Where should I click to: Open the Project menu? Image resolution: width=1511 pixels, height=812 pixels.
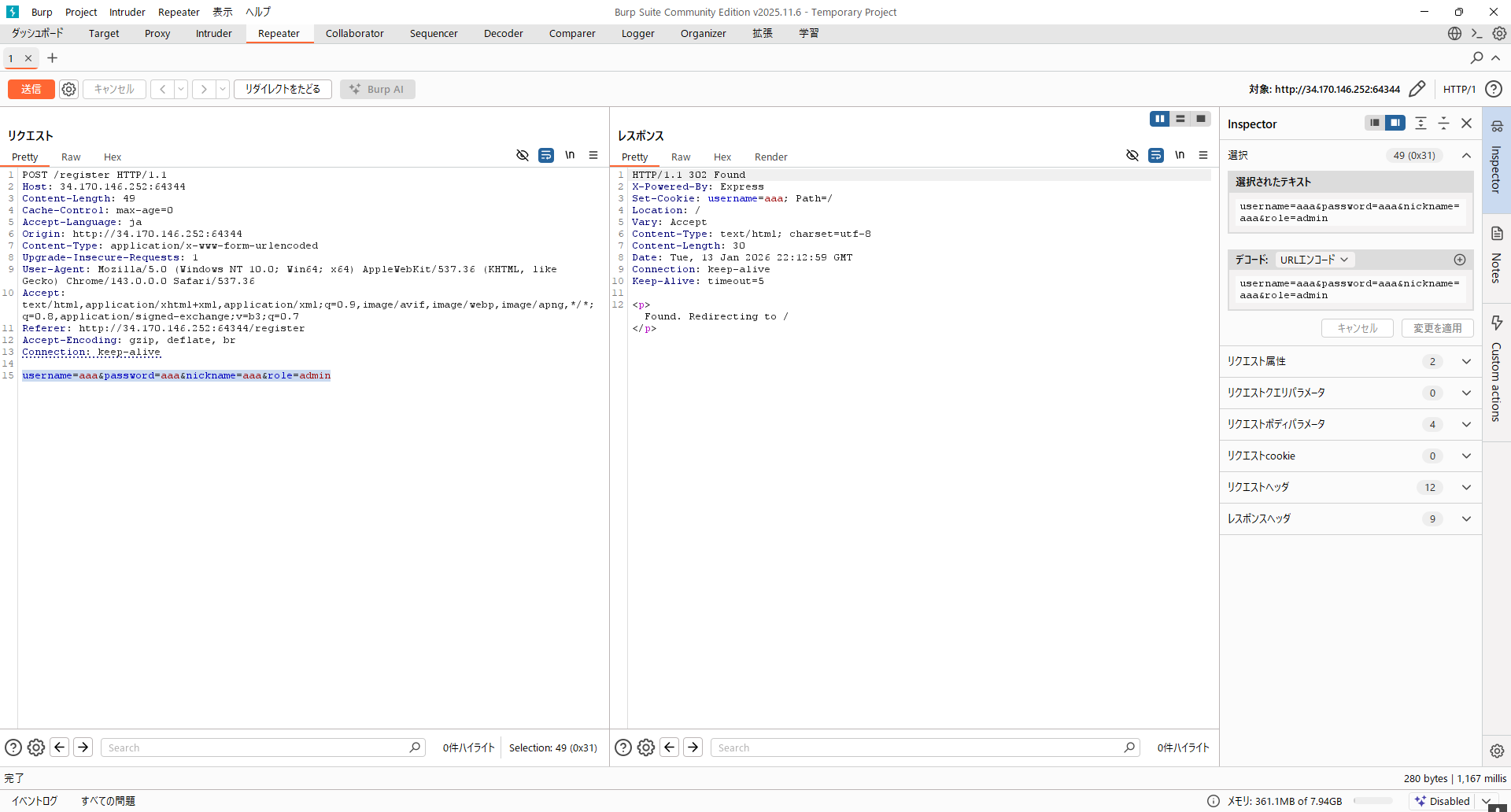(81, 12)
